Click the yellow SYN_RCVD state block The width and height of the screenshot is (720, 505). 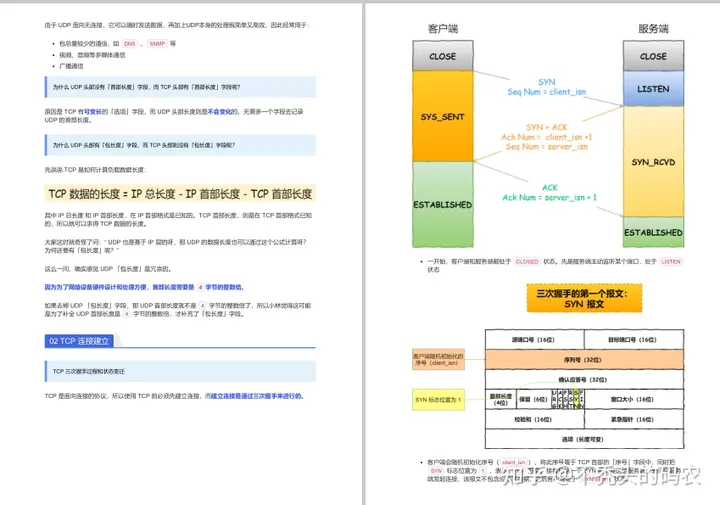(653, 162)
